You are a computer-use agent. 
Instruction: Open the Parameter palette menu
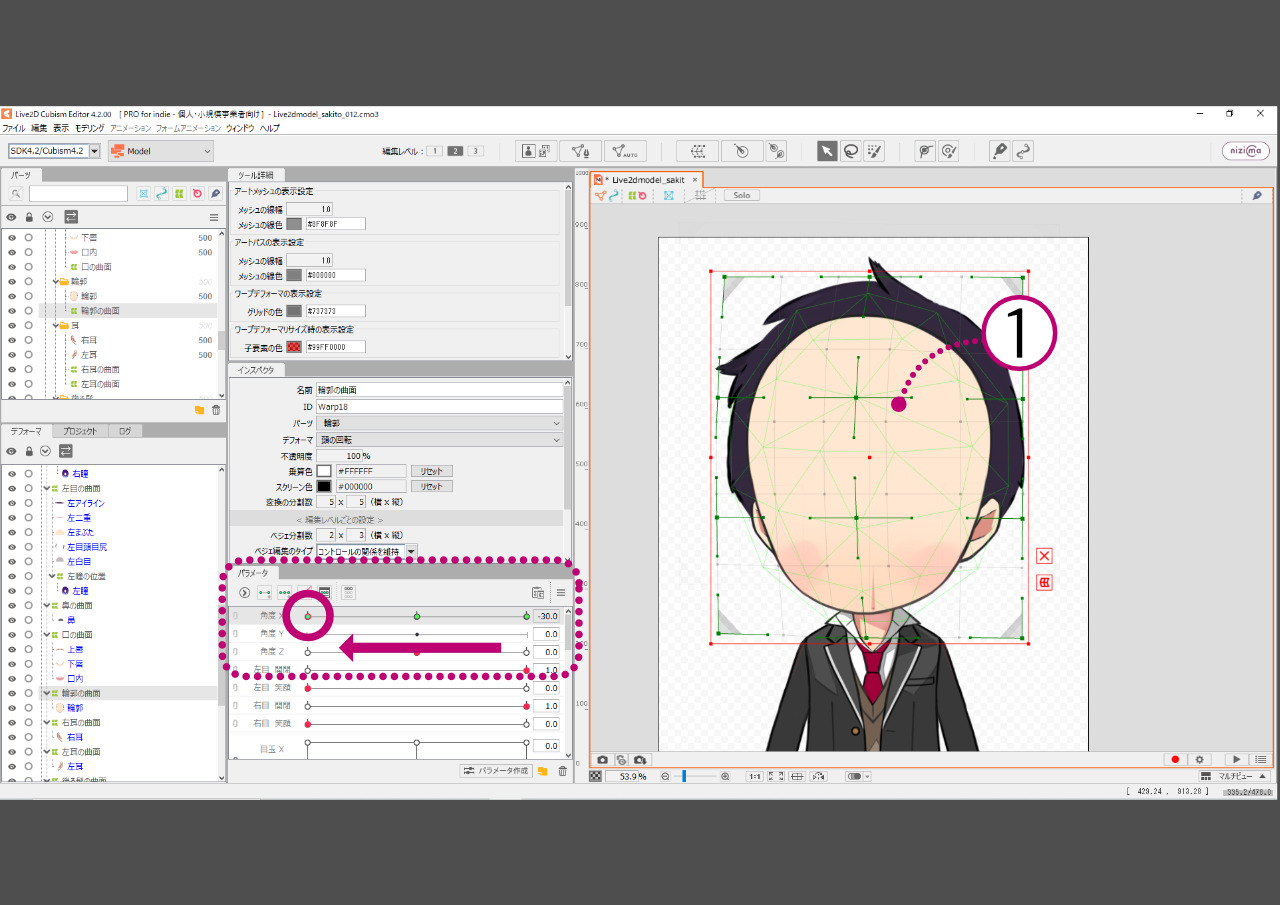point(561,592)
